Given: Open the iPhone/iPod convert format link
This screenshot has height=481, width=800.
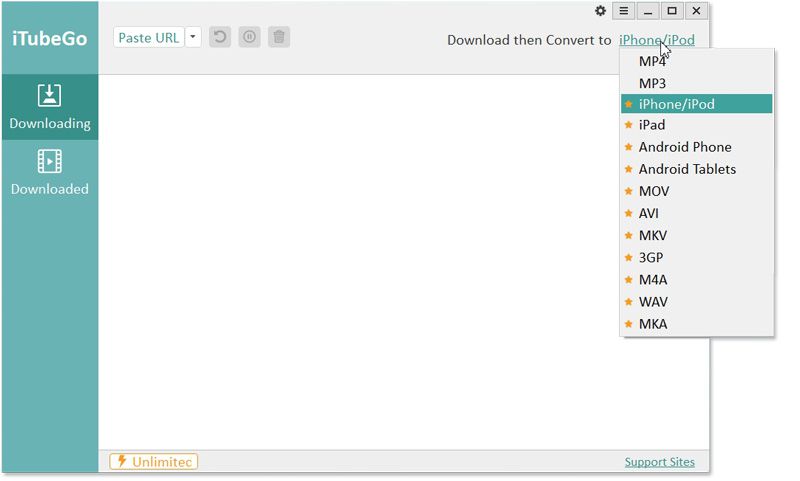Looking at the screenshot, I should pyautogui.click(x=657, y=40).
